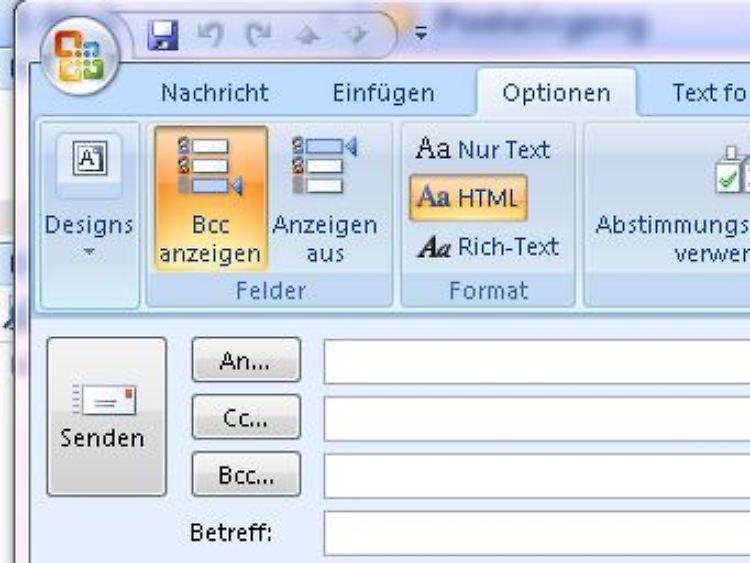Save the message with the floppy disk icon
Screen dimensions: 750x563
(162, 36)
